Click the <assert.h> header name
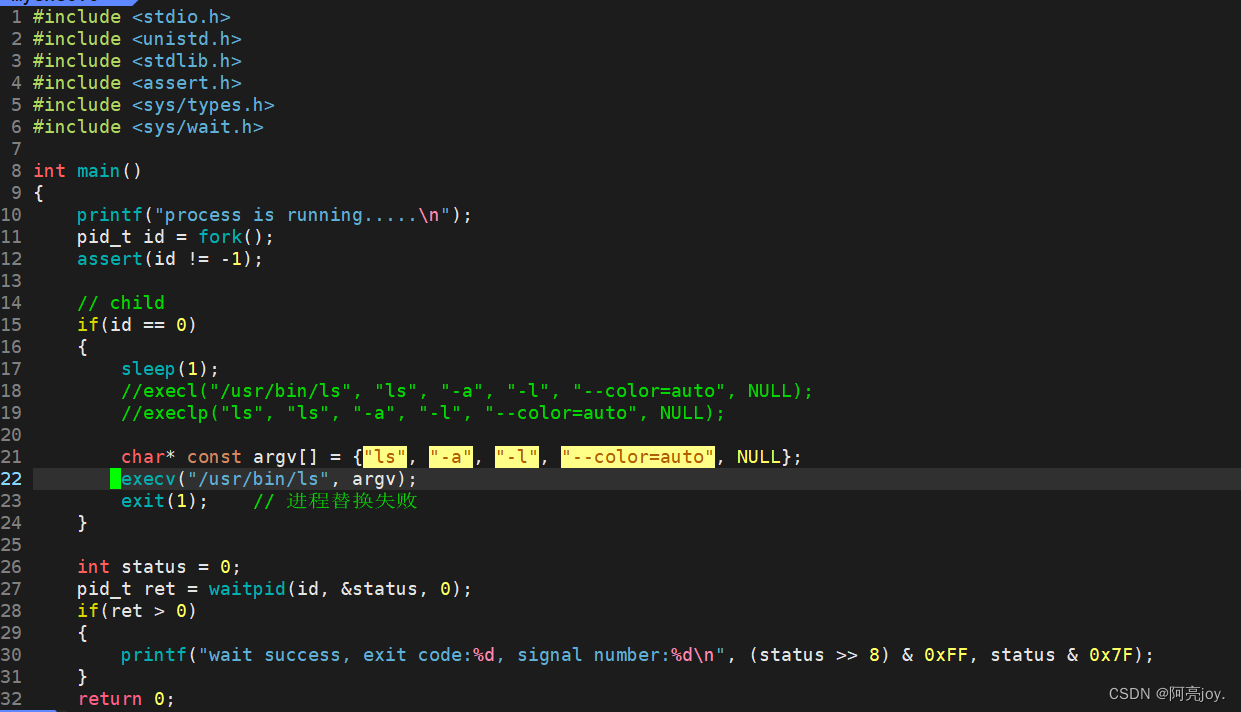 pyautogui.click(x=186, y=83)
